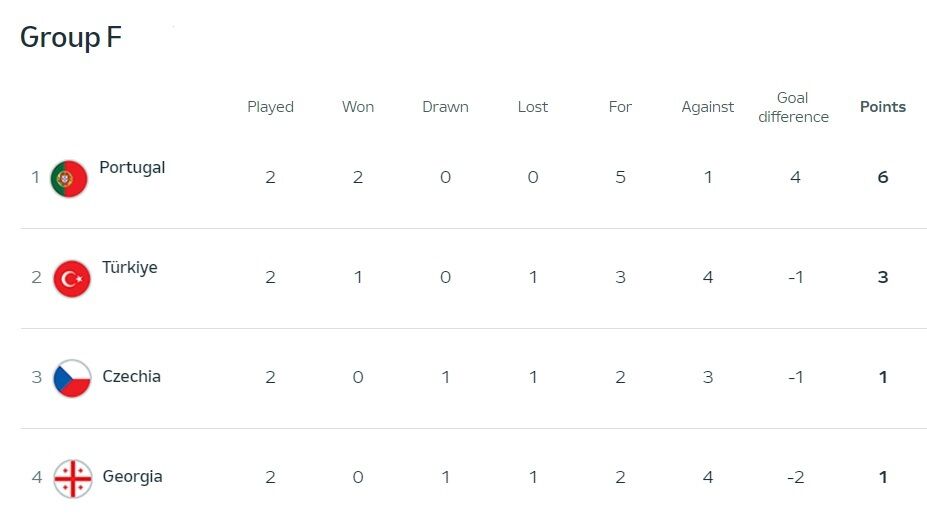Click the For column header
This screenshot has height=519, width=927.
coord(620,107)
